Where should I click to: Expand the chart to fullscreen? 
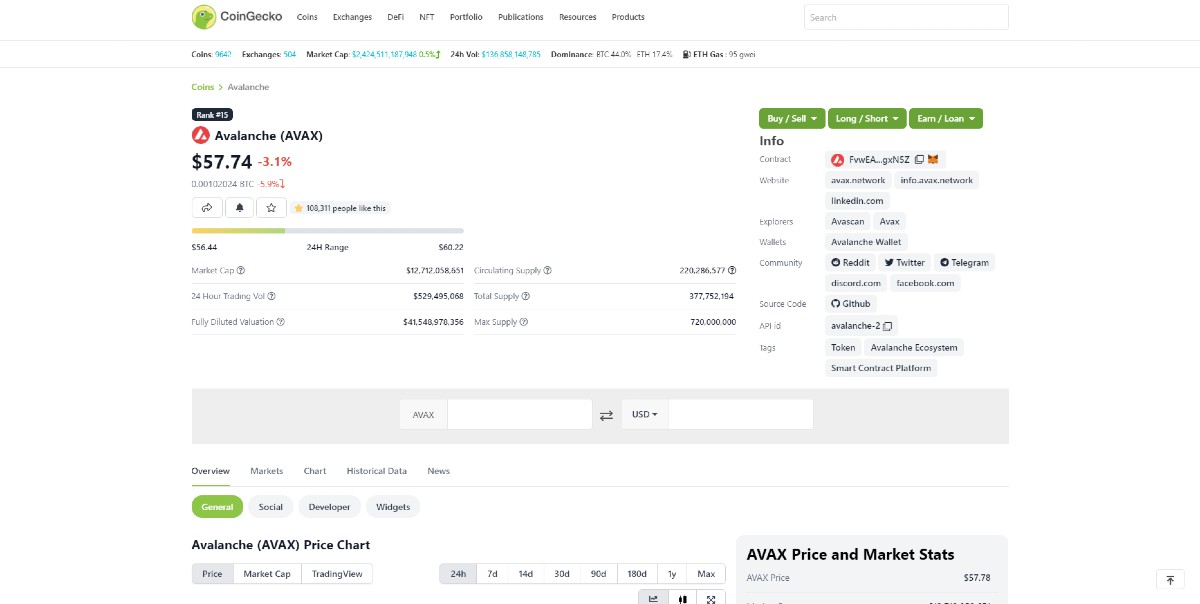click(x=711, y=599)
